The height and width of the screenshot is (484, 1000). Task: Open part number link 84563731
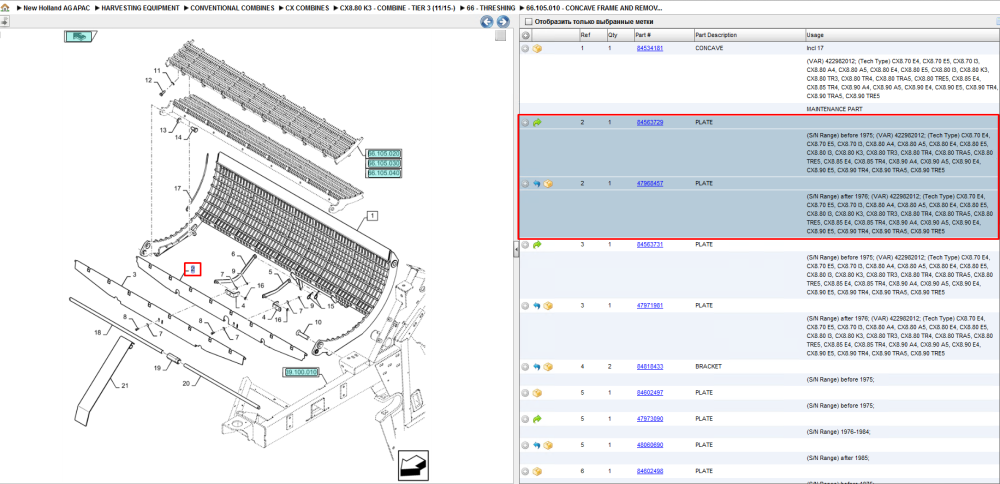[649, 245]
